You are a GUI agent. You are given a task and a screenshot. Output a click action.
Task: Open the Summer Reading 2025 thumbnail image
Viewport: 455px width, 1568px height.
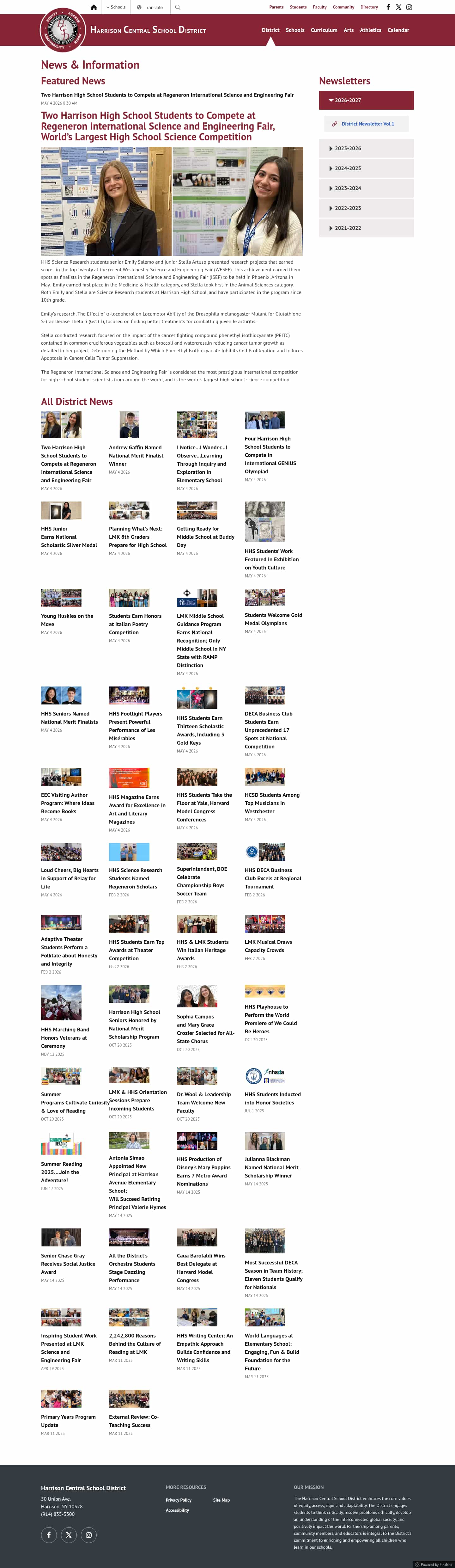61,1144
